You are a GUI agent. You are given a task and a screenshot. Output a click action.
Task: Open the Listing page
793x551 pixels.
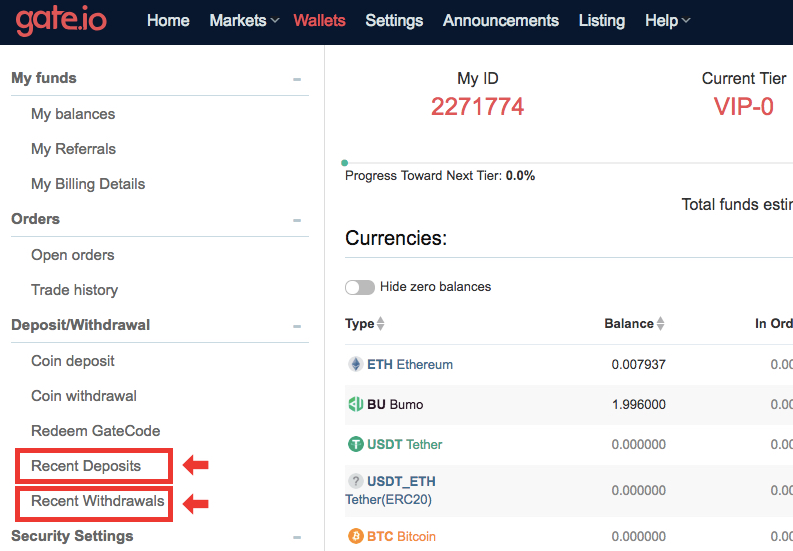602,21
